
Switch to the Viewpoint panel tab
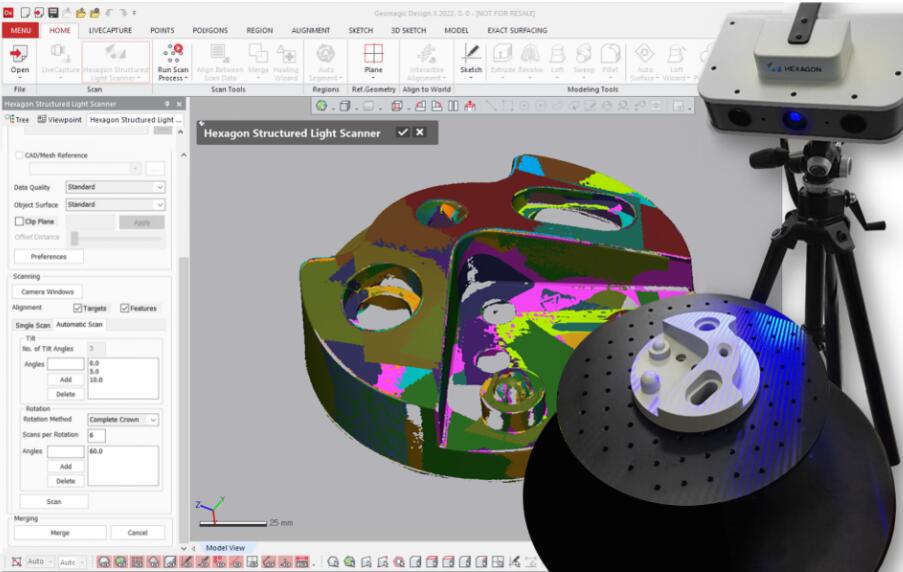click(x=60, y=119)
